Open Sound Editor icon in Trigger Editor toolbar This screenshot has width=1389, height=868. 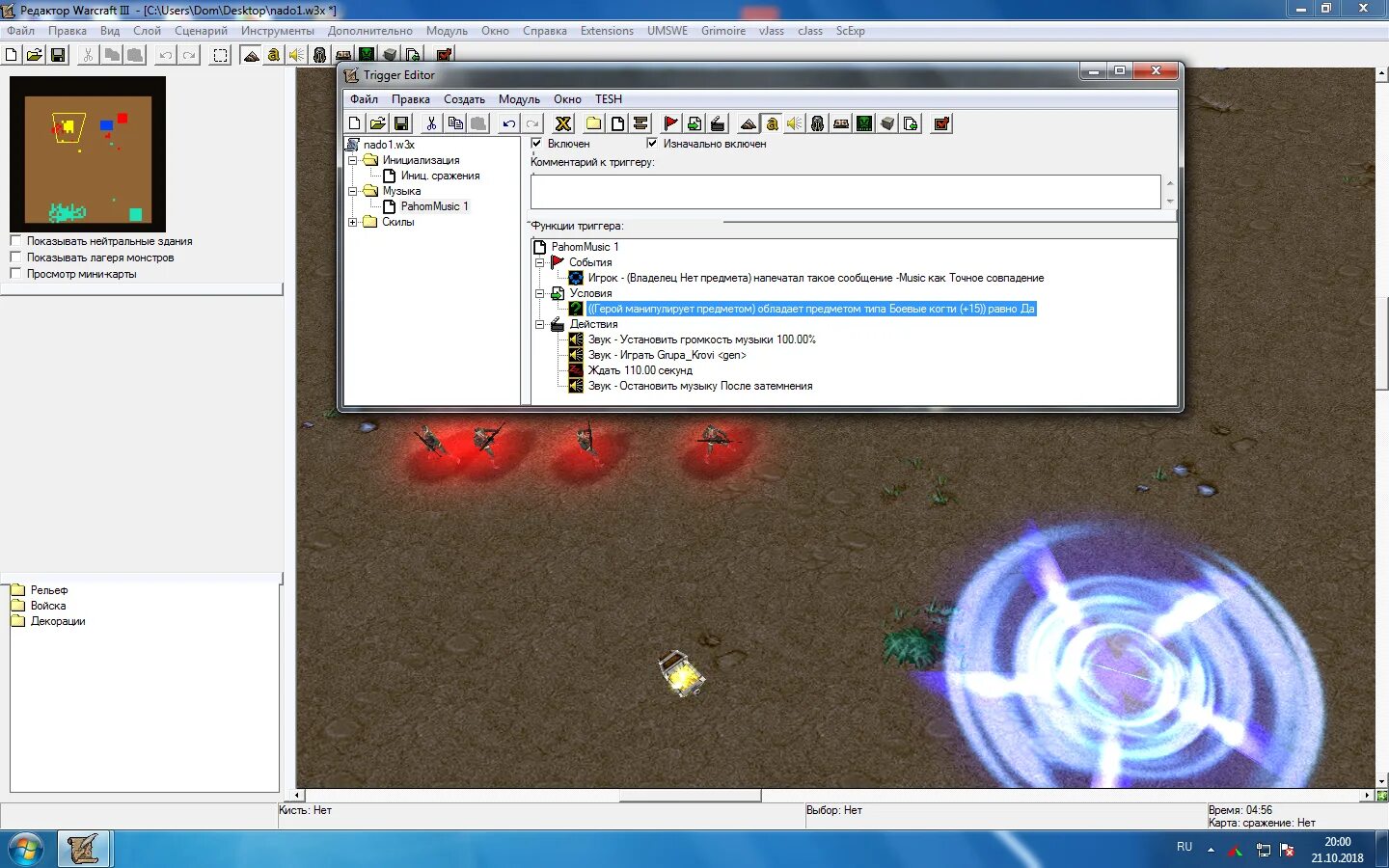[x=795, y=123]
